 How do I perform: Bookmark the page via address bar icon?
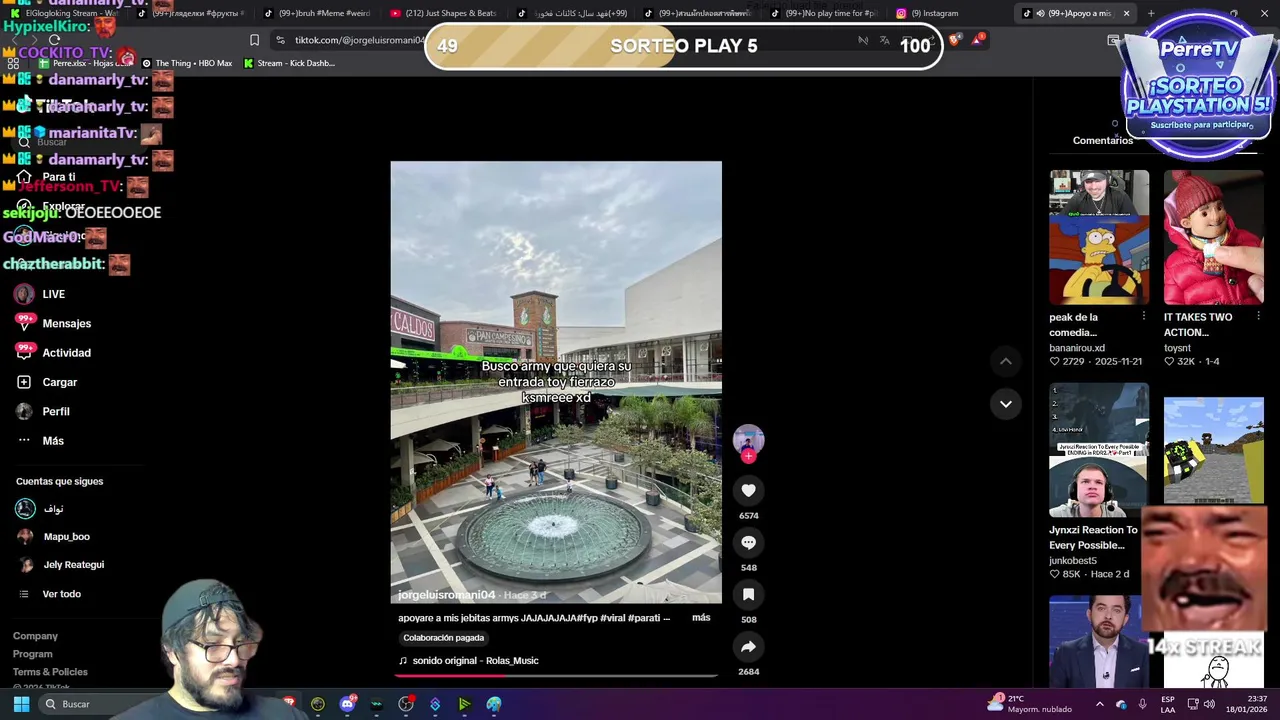(254, 40)
